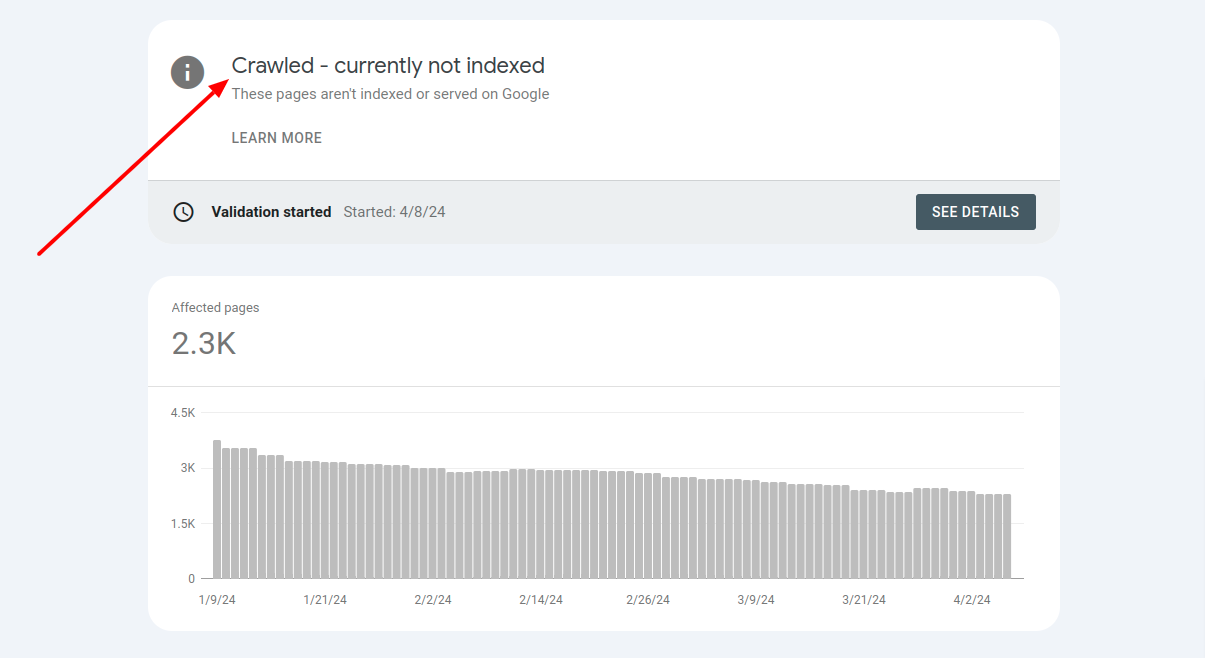Click the 2.3K affected pages count
The width and height of the screenshot is (1205, 658).
click(204, 344)
